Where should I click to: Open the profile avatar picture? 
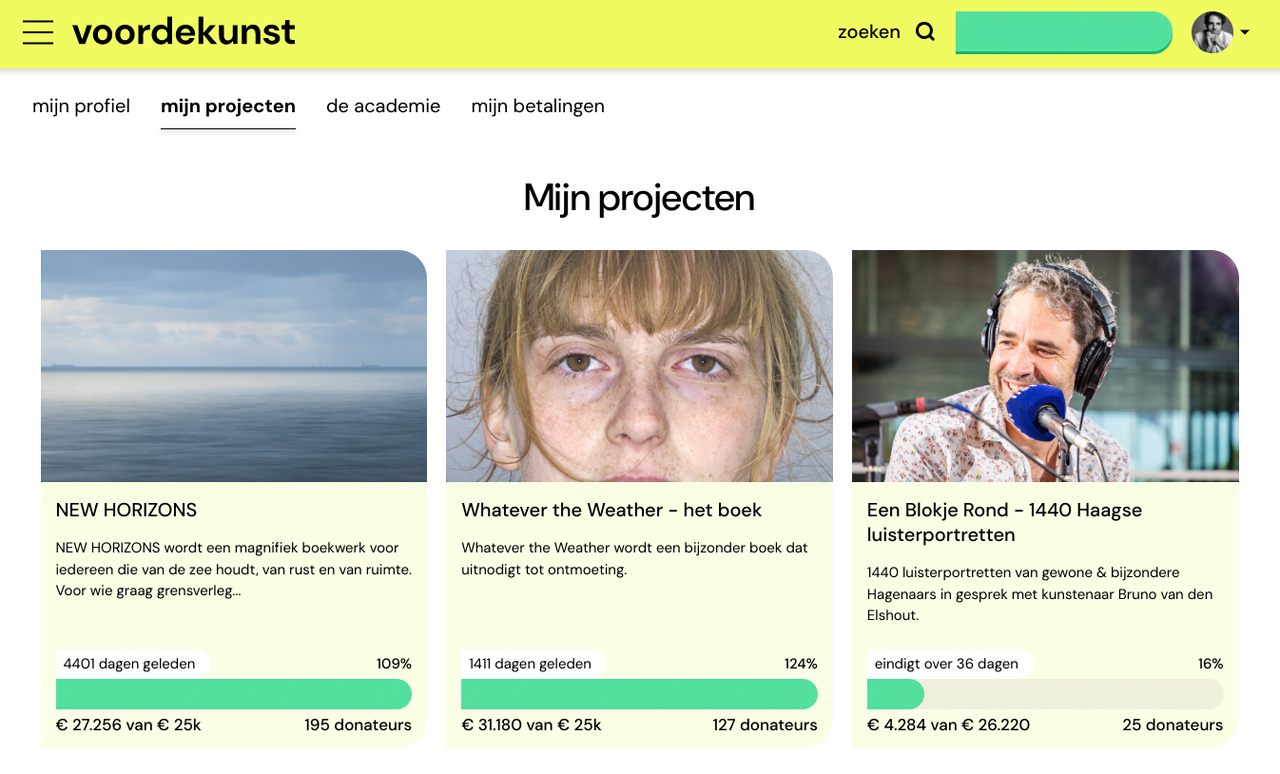(x=1212, y=32)
